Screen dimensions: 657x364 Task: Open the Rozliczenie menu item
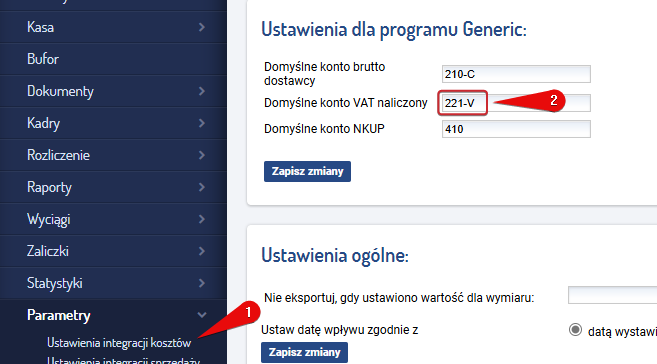113,155
